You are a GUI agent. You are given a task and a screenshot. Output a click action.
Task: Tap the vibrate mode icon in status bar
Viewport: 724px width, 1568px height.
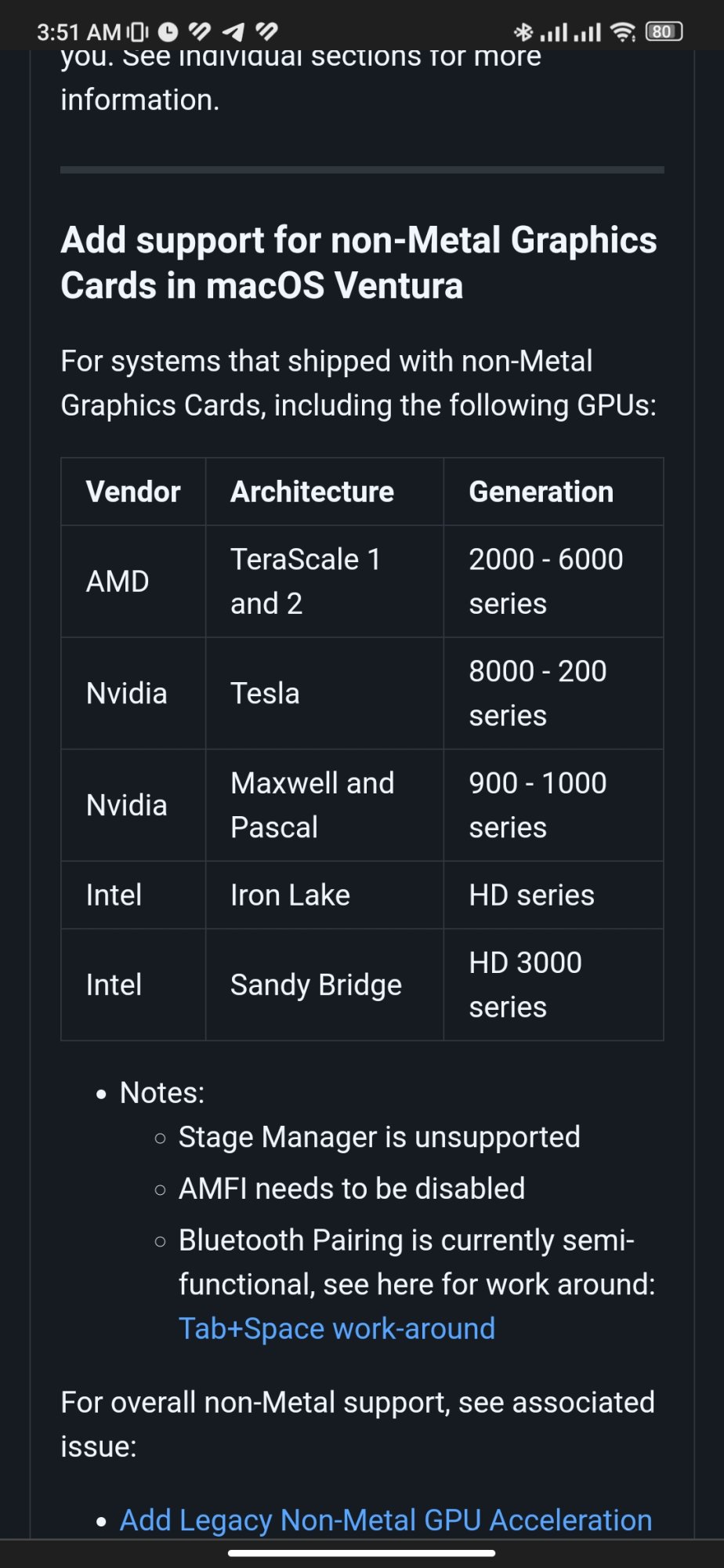point(137,32)
